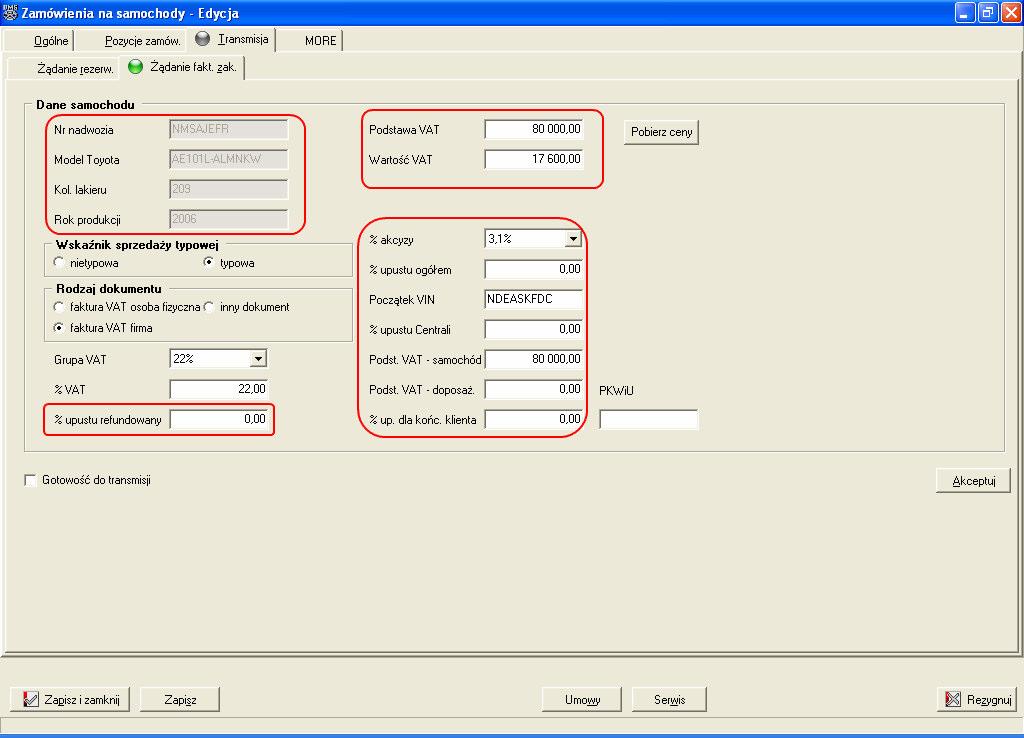Focus the % up. dla końc. klienta field
This screenshot has width=1024, height=738.
click(x=534, y=419)
